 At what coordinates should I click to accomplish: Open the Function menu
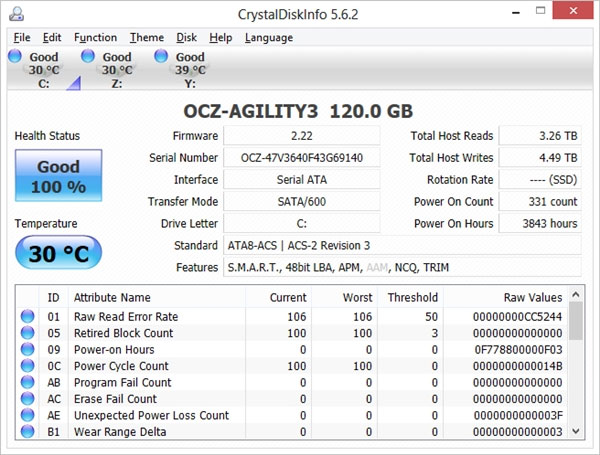pos(95,38)
